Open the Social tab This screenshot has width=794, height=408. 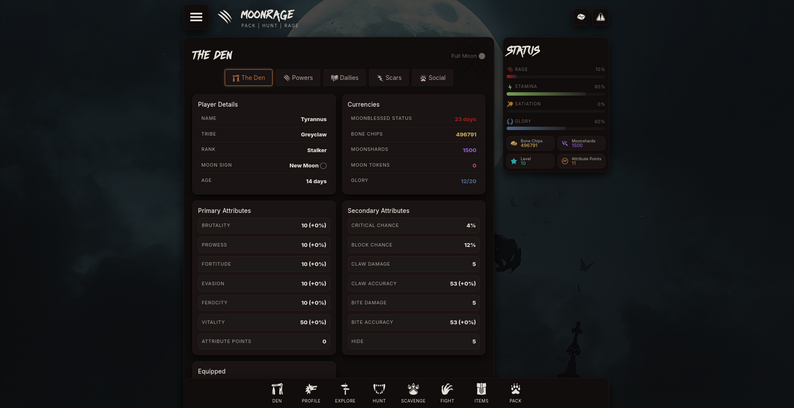[432, 78]
